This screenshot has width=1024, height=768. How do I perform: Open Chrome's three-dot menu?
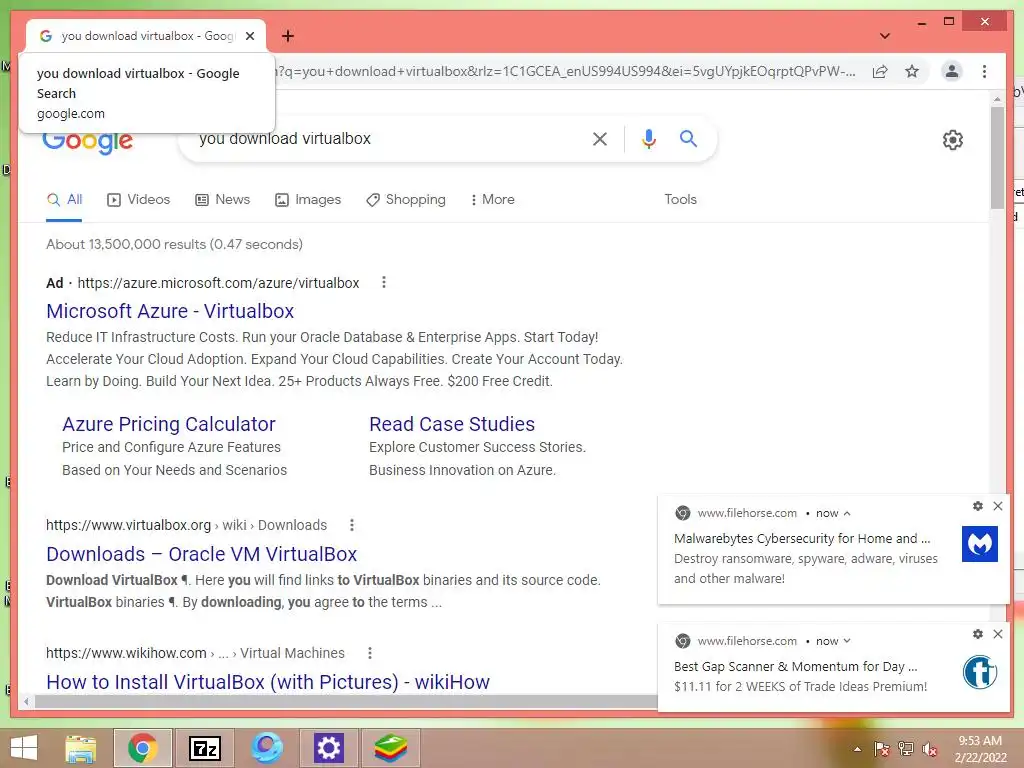984,71
